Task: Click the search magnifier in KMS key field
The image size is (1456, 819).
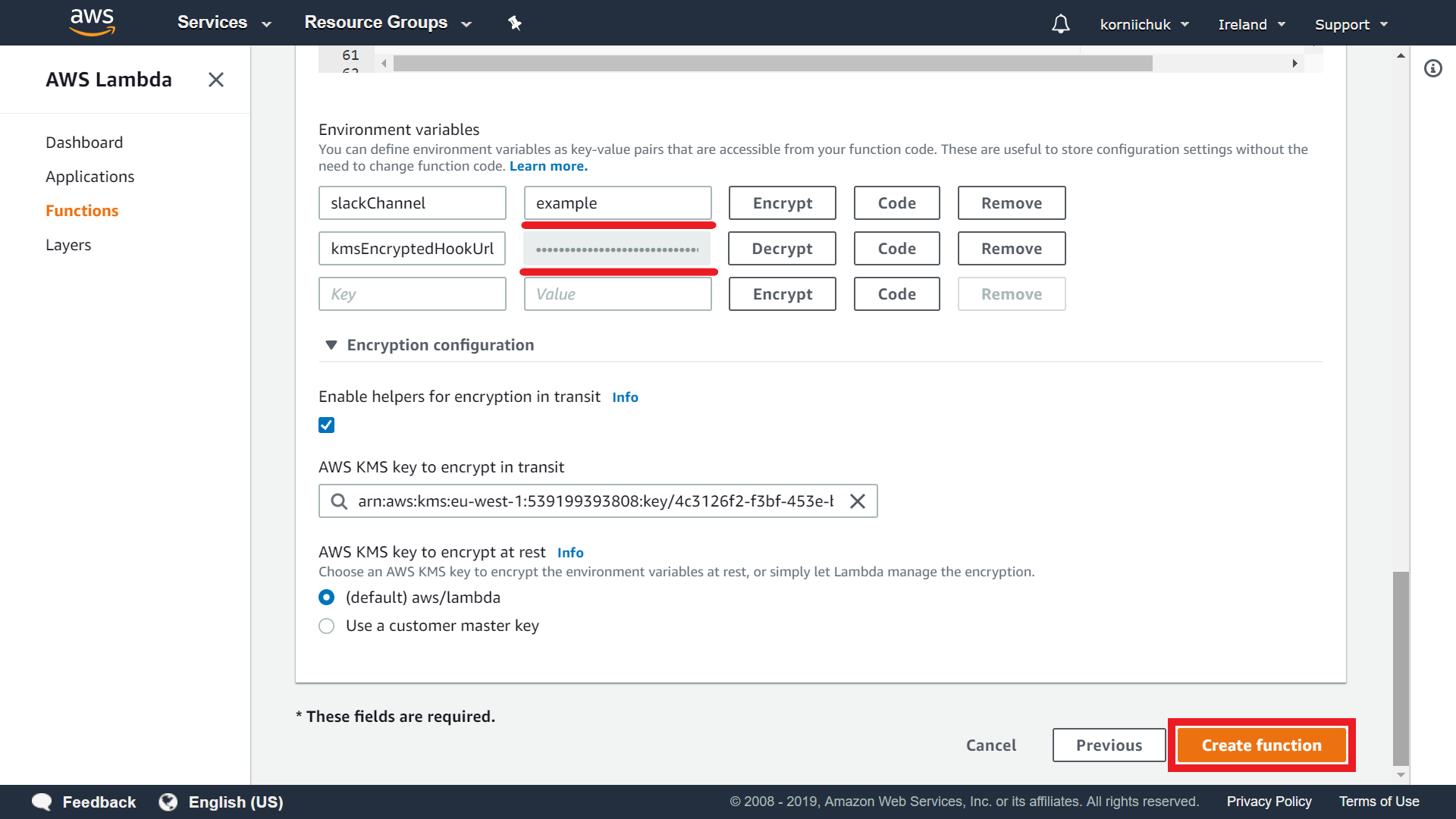Action: point(339,501)
